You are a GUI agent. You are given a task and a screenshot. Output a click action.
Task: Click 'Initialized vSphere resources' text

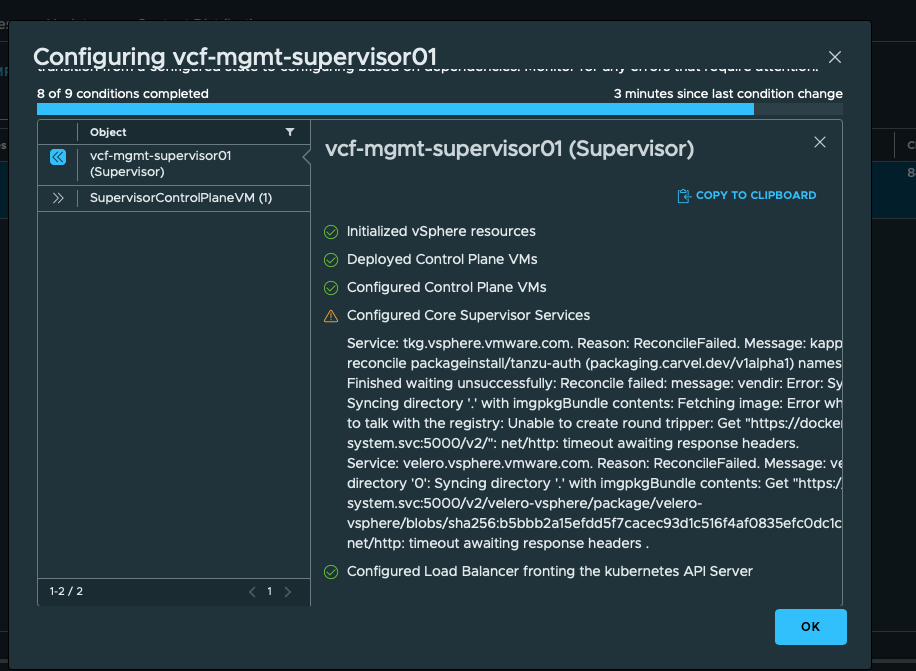point(441,231)
